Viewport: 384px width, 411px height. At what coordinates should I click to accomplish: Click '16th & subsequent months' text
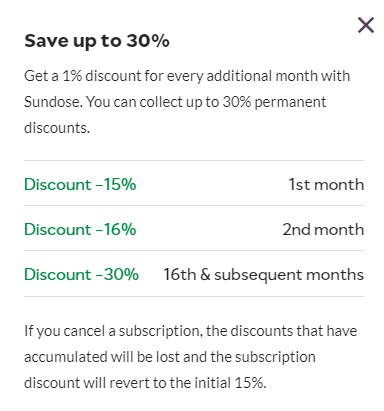pyautogui.click(x=263, y=275)
